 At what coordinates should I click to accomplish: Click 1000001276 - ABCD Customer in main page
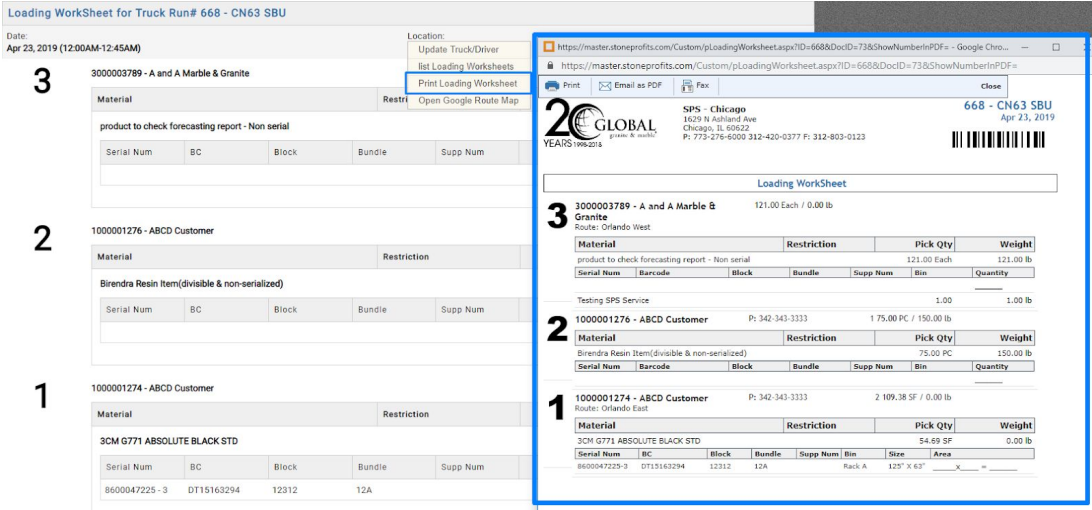tap(153, 230)
